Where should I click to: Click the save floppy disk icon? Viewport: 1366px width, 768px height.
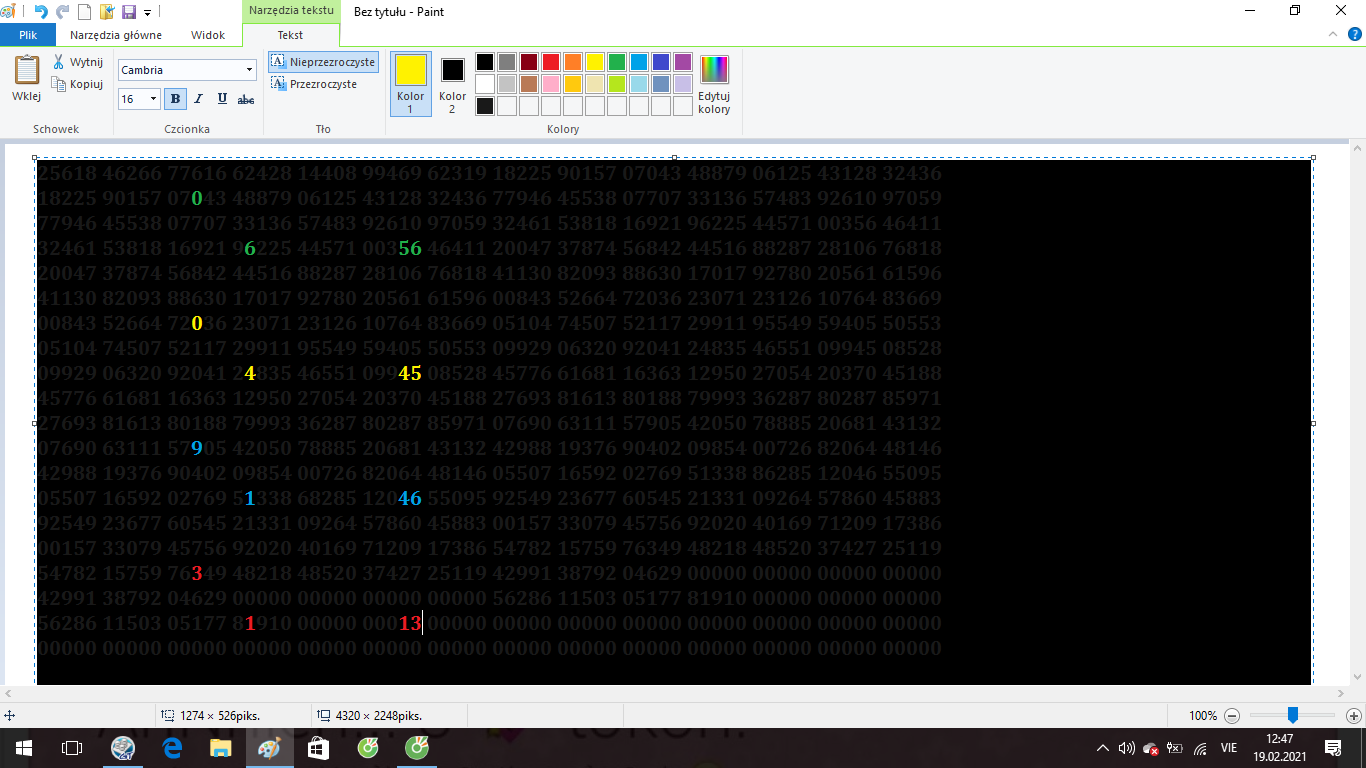pos(128,12)
